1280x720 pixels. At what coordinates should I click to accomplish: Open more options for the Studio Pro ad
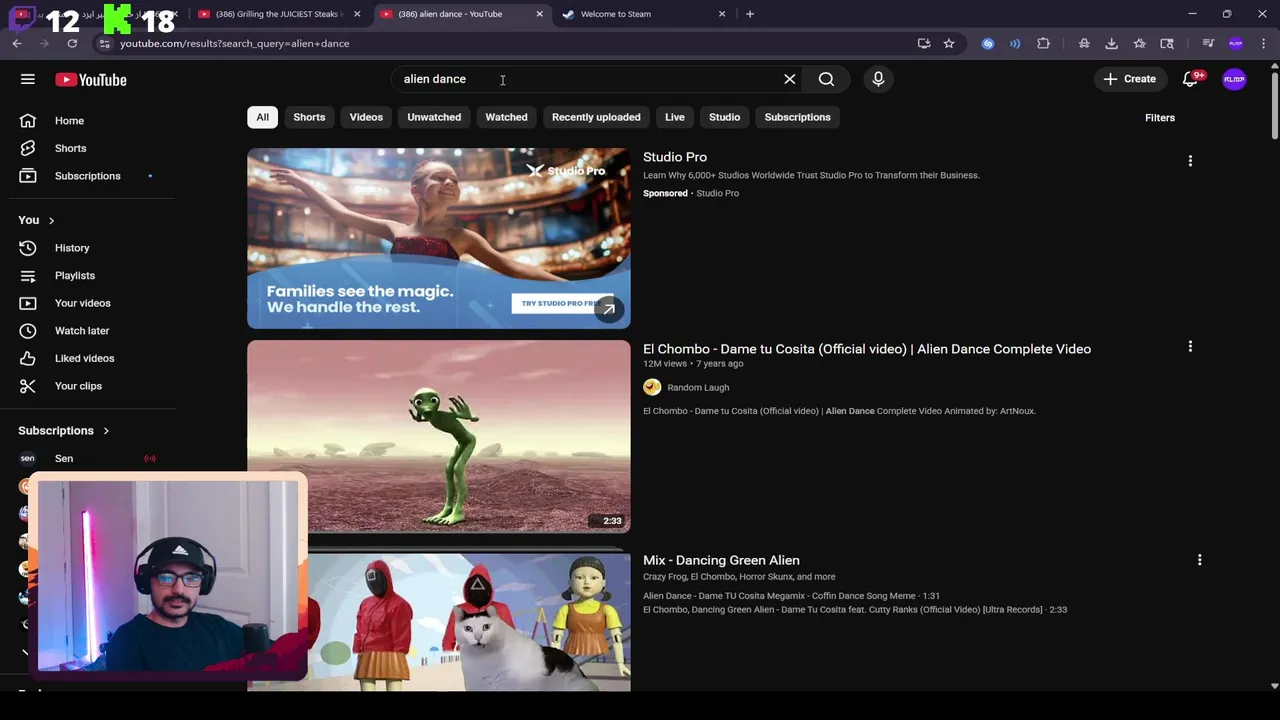tap(1190, 160)
